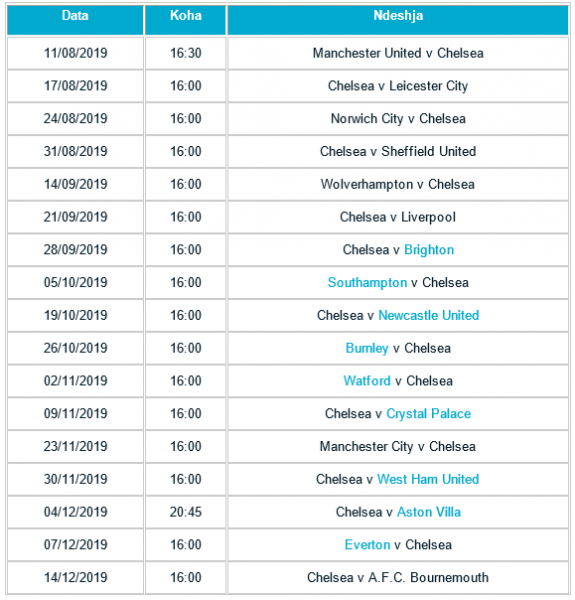Open the Burnley team link
Screen dimensions: 575x600
(367, 348)
